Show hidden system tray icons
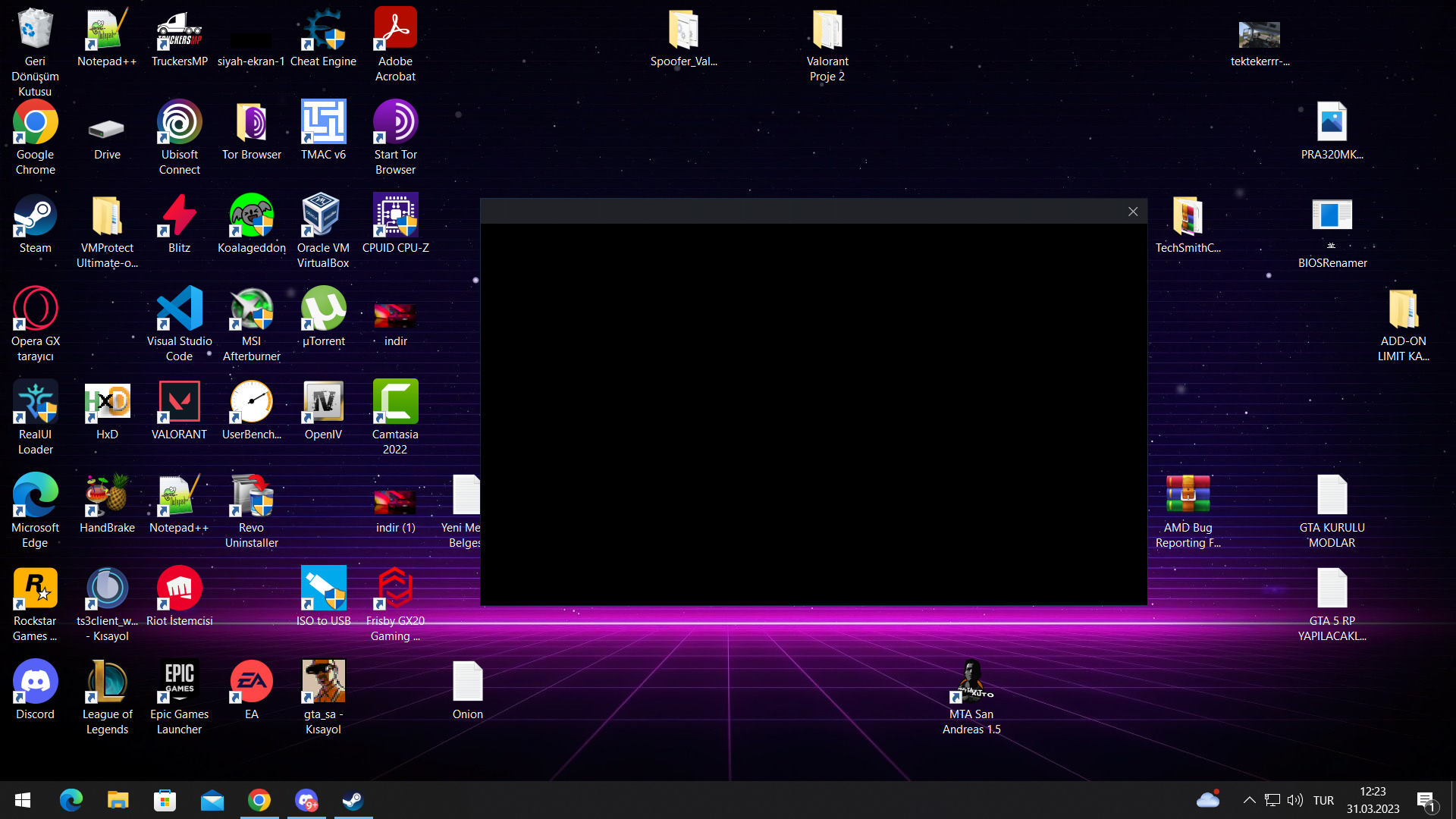 point(1250,800)
